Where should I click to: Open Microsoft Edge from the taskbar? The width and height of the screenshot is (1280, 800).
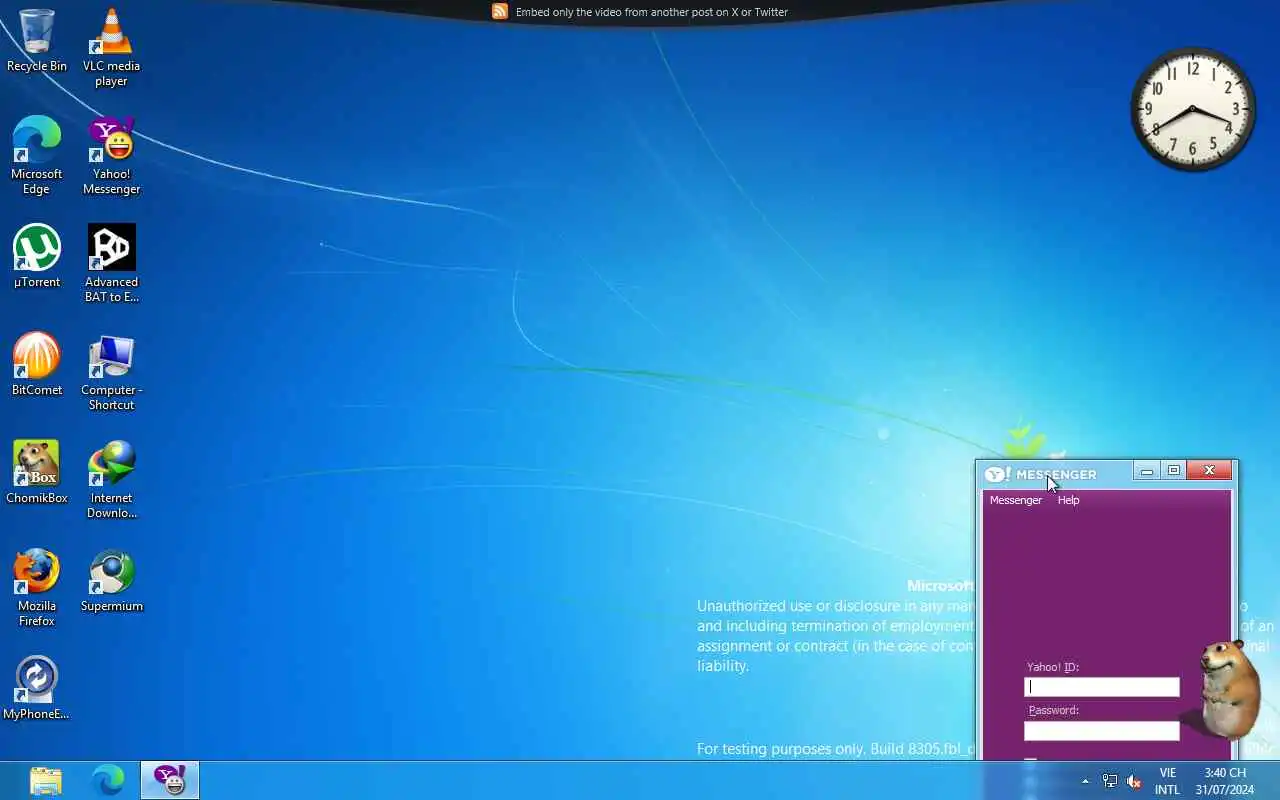click(108, 780)
